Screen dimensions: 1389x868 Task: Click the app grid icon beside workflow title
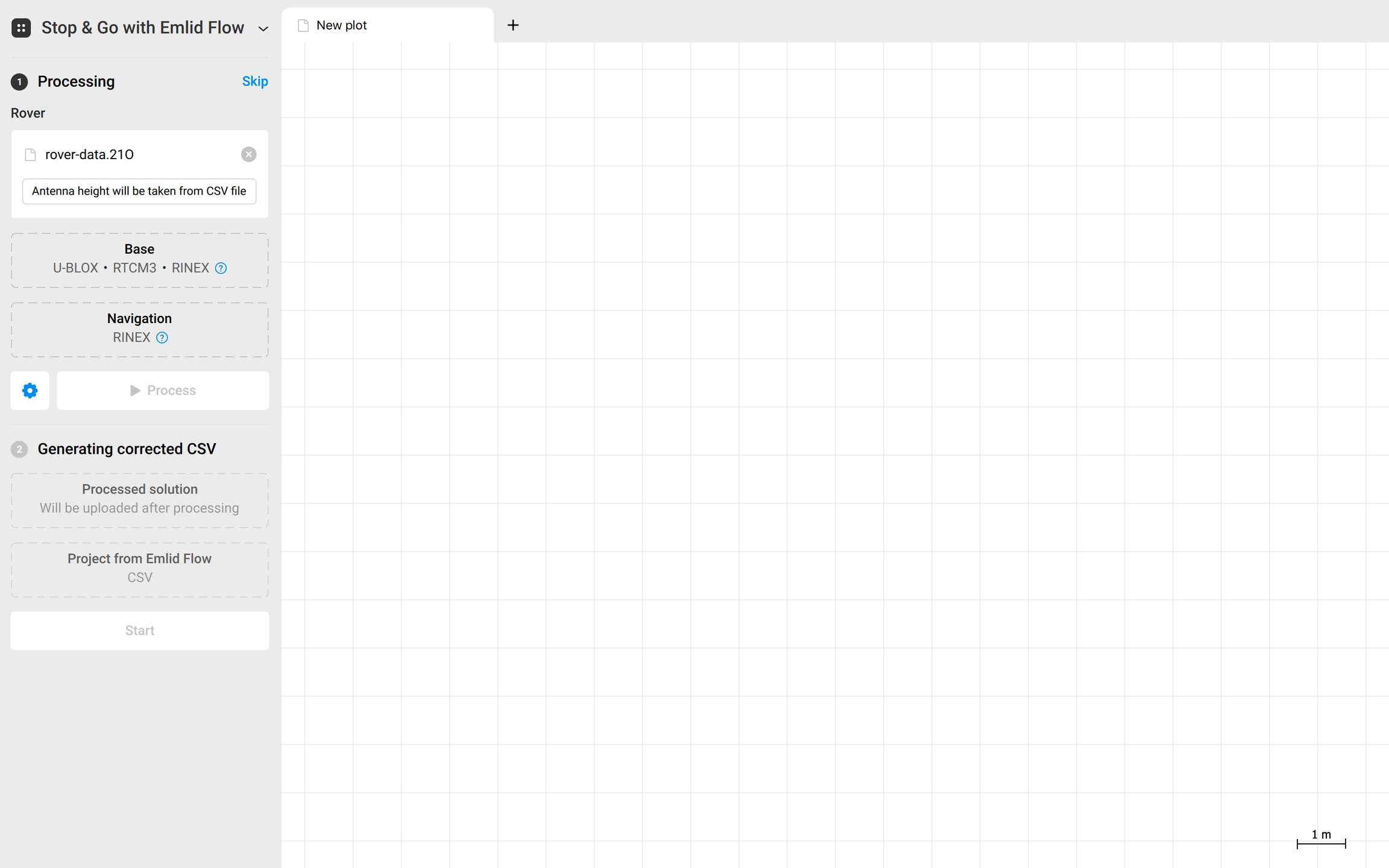click(21, 28)
